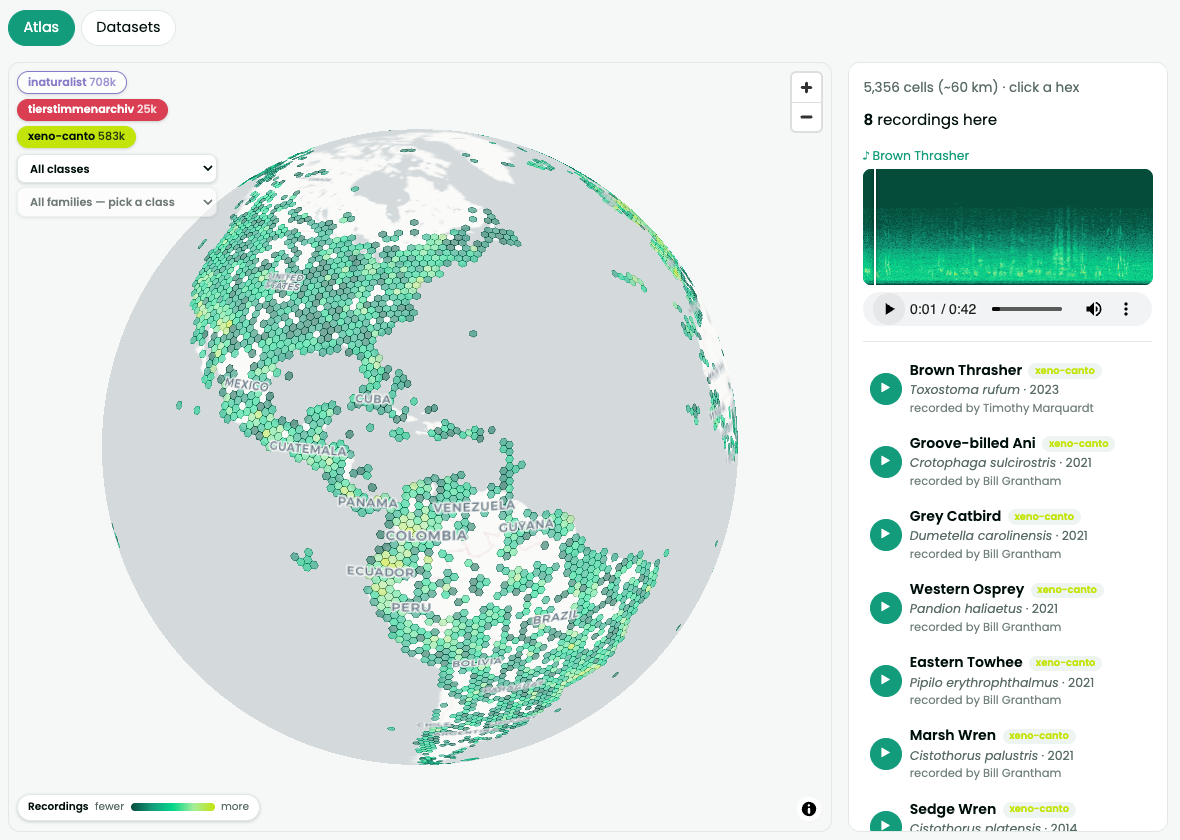Click the Pipilo erythrophthalmus scientific name
This screenshot has height=840, width=1180.
pos(984,683)
